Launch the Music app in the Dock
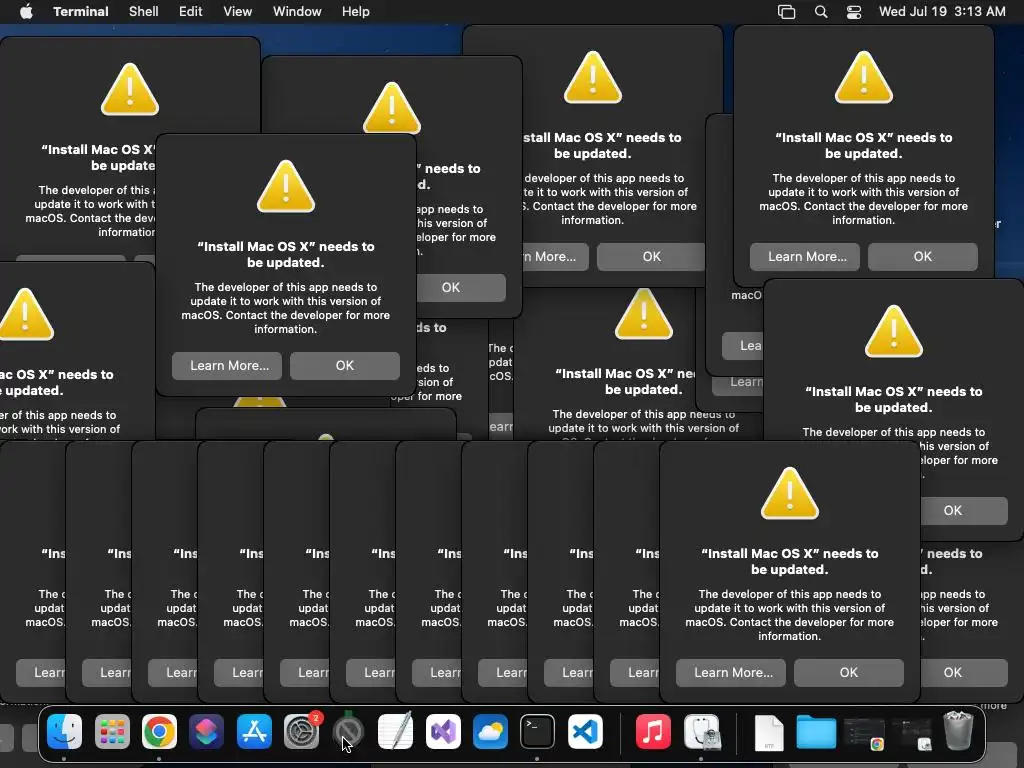 (653, 731)
